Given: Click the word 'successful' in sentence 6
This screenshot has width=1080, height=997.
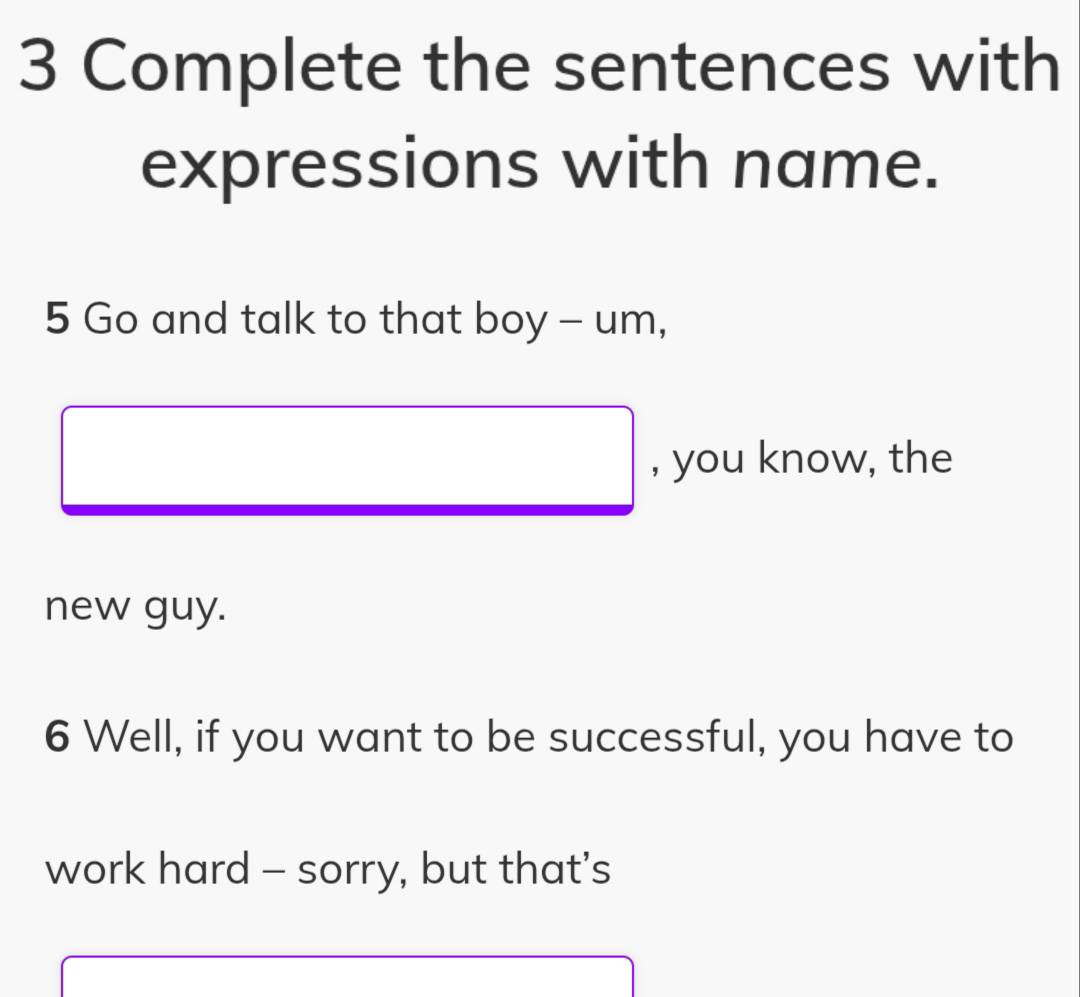Looking at the screenshot, I should tap(659, 738).
